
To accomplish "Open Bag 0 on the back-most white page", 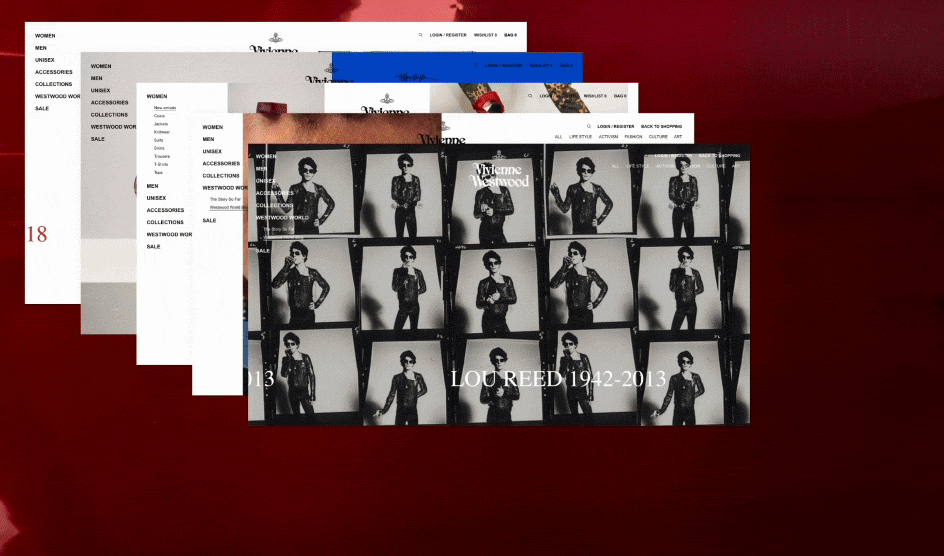I will click(x=511, y=35).
